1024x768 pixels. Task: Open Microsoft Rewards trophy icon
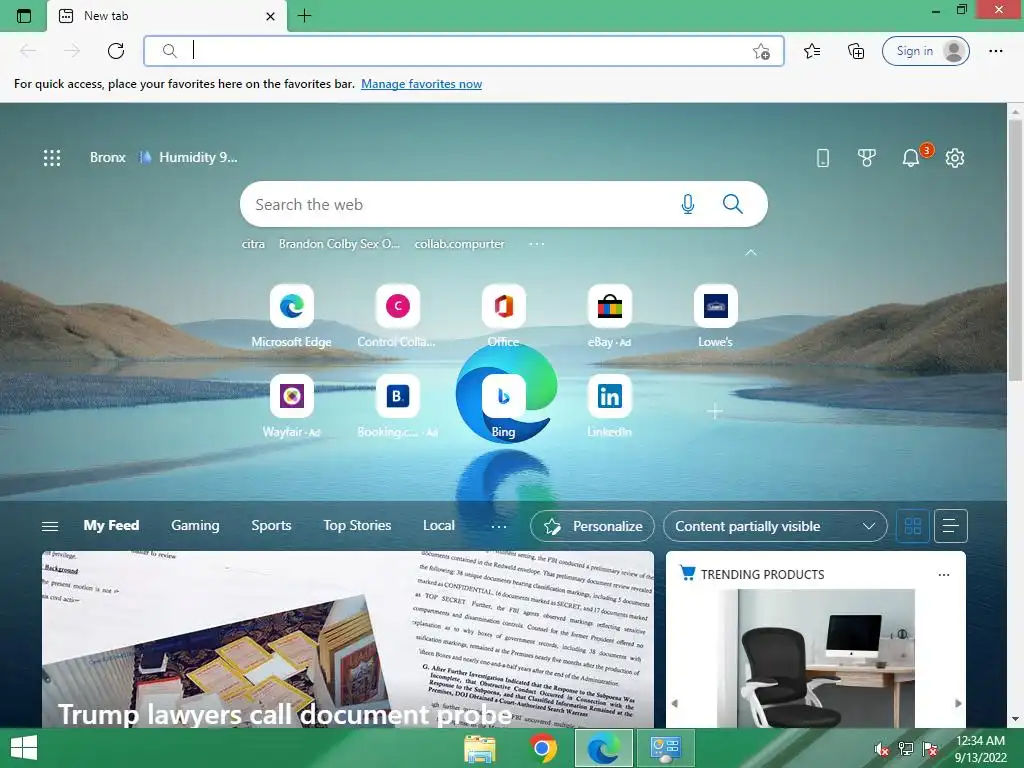(x=867, y=157)
